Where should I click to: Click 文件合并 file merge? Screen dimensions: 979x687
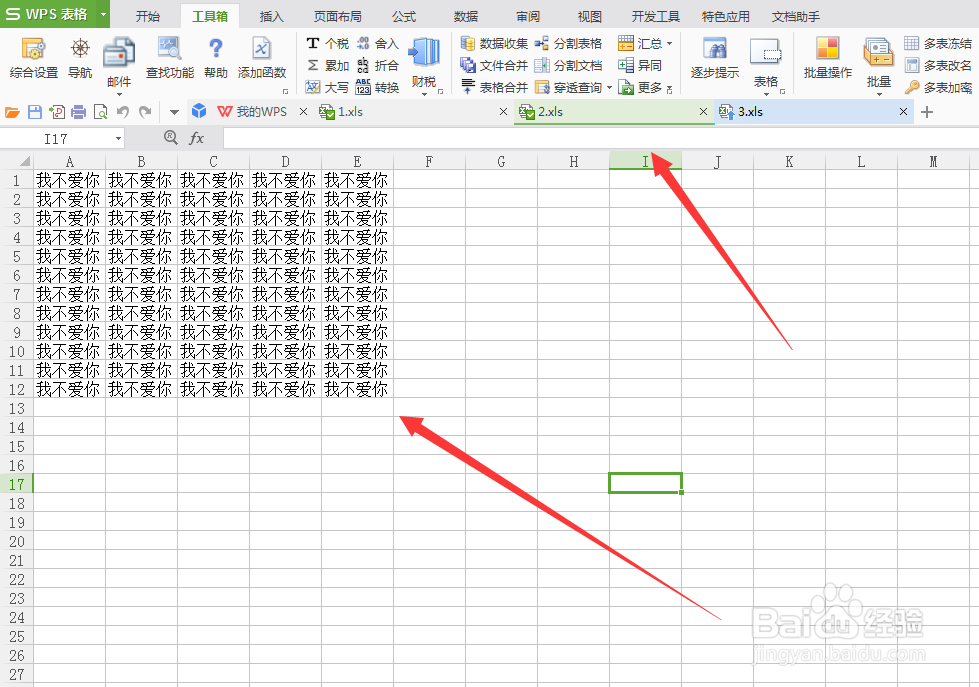tap(494, 65)
